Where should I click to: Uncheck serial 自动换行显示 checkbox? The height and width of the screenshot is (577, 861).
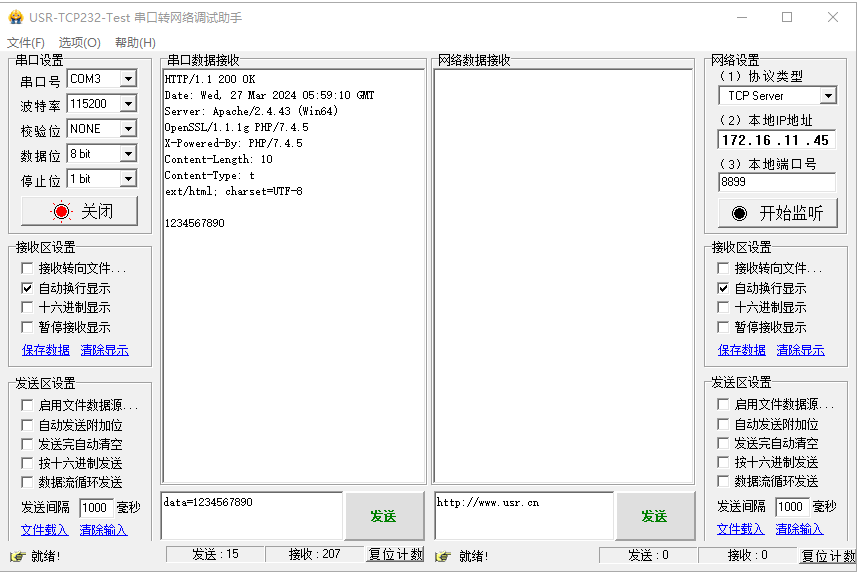click(27, 288)
